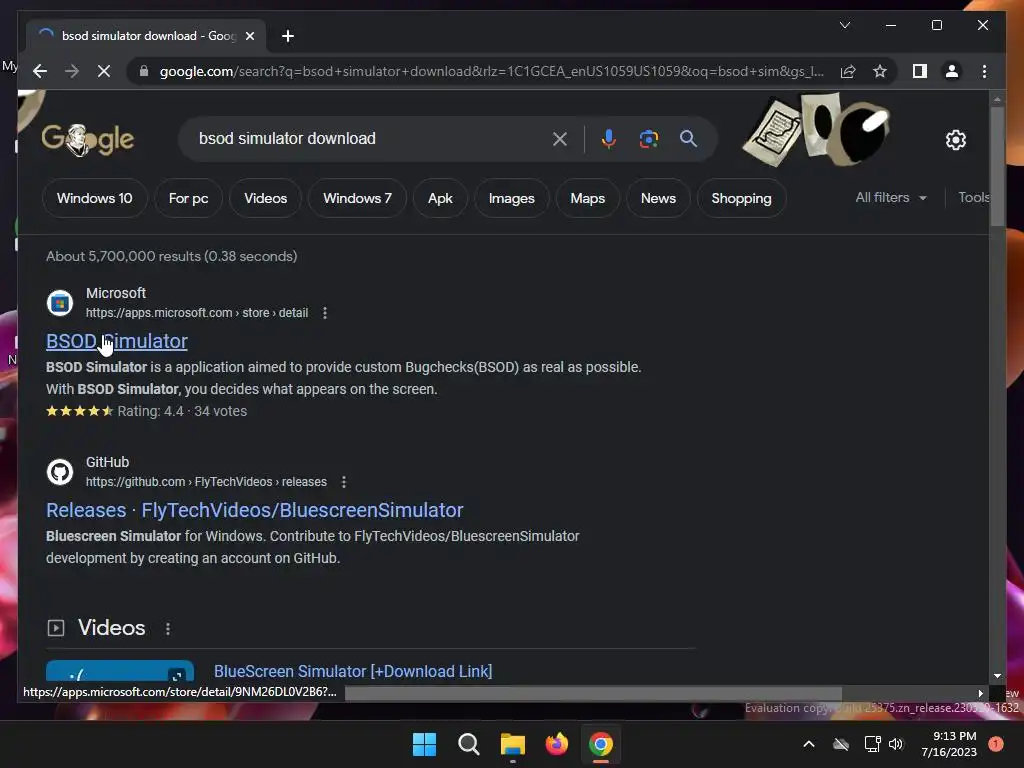Switch to Videos results

(265, 198)
